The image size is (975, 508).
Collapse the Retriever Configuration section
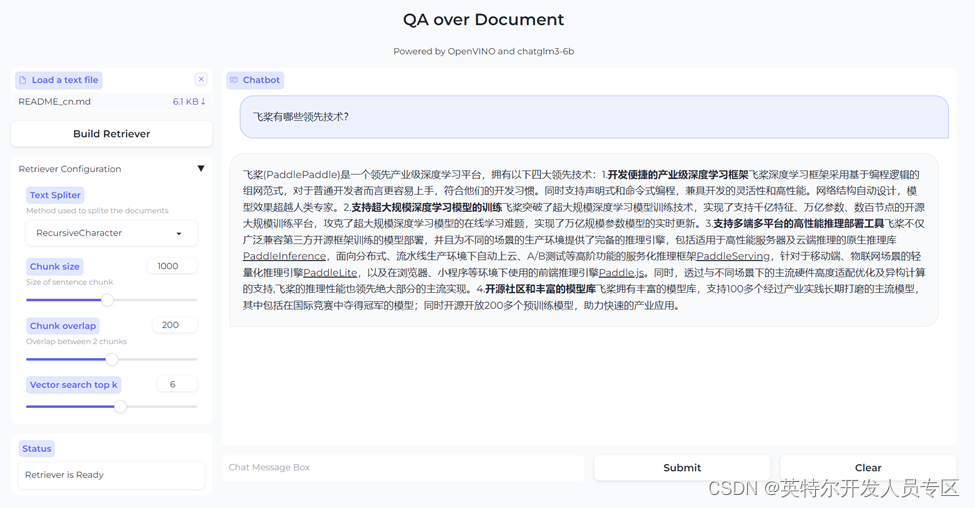pos(201,169)
